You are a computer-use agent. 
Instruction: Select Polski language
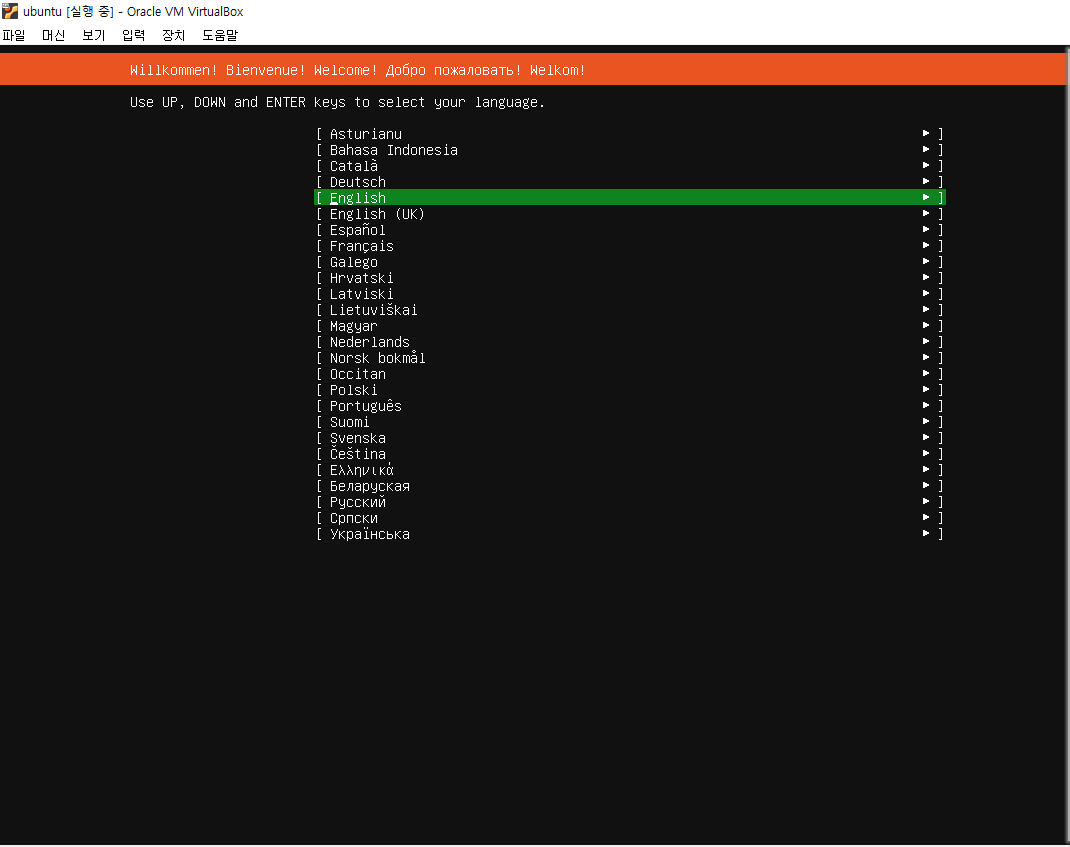coord(630,390)
